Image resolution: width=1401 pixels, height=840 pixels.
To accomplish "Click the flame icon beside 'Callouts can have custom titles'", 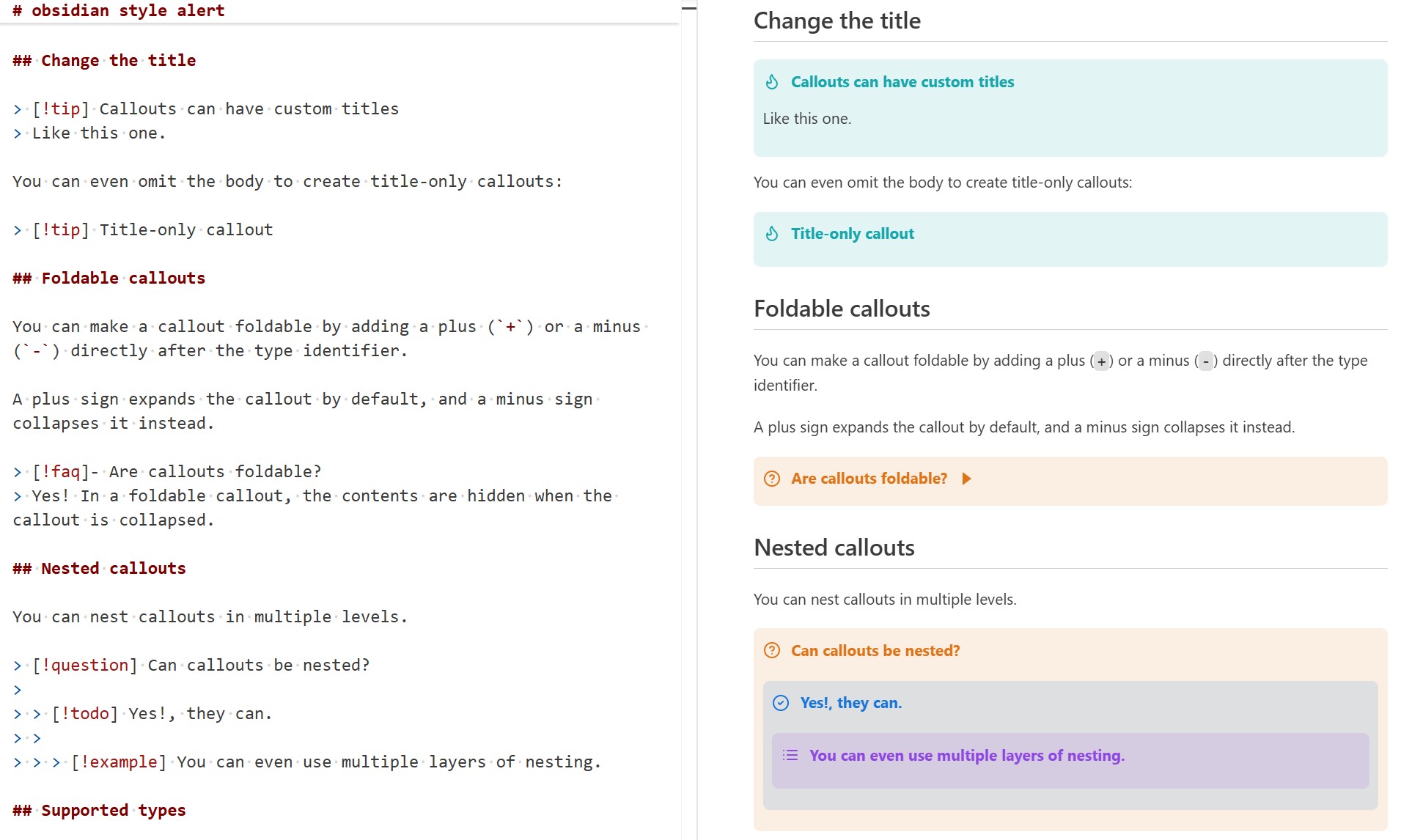I will coord(772,82).
